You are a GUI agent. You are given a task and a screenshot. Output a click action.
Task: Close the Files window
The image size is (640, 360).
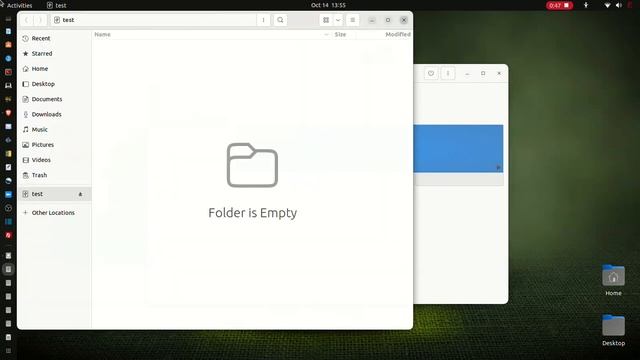[x=404, y=20]
